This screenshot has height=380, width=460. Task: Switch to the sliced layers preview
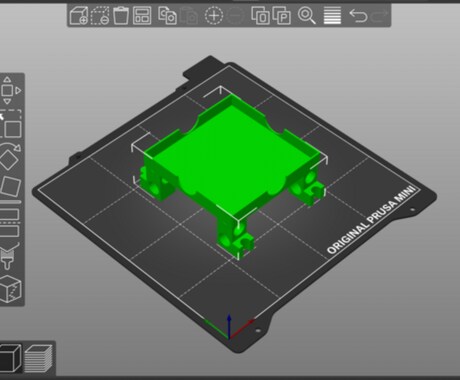pos(38,359)
